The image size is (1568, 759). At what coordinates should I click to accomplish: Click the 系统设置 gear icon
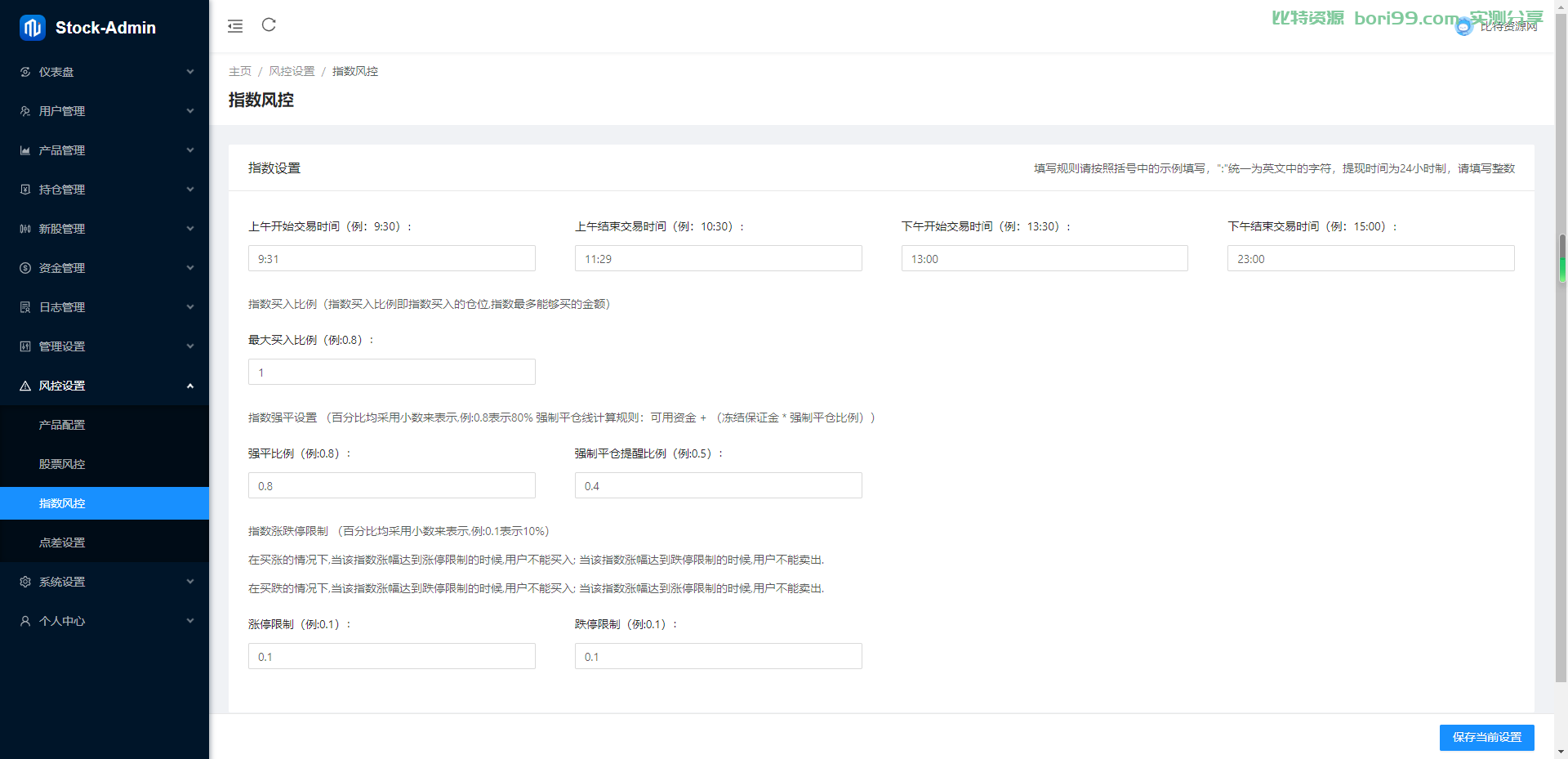coord(25,582)
